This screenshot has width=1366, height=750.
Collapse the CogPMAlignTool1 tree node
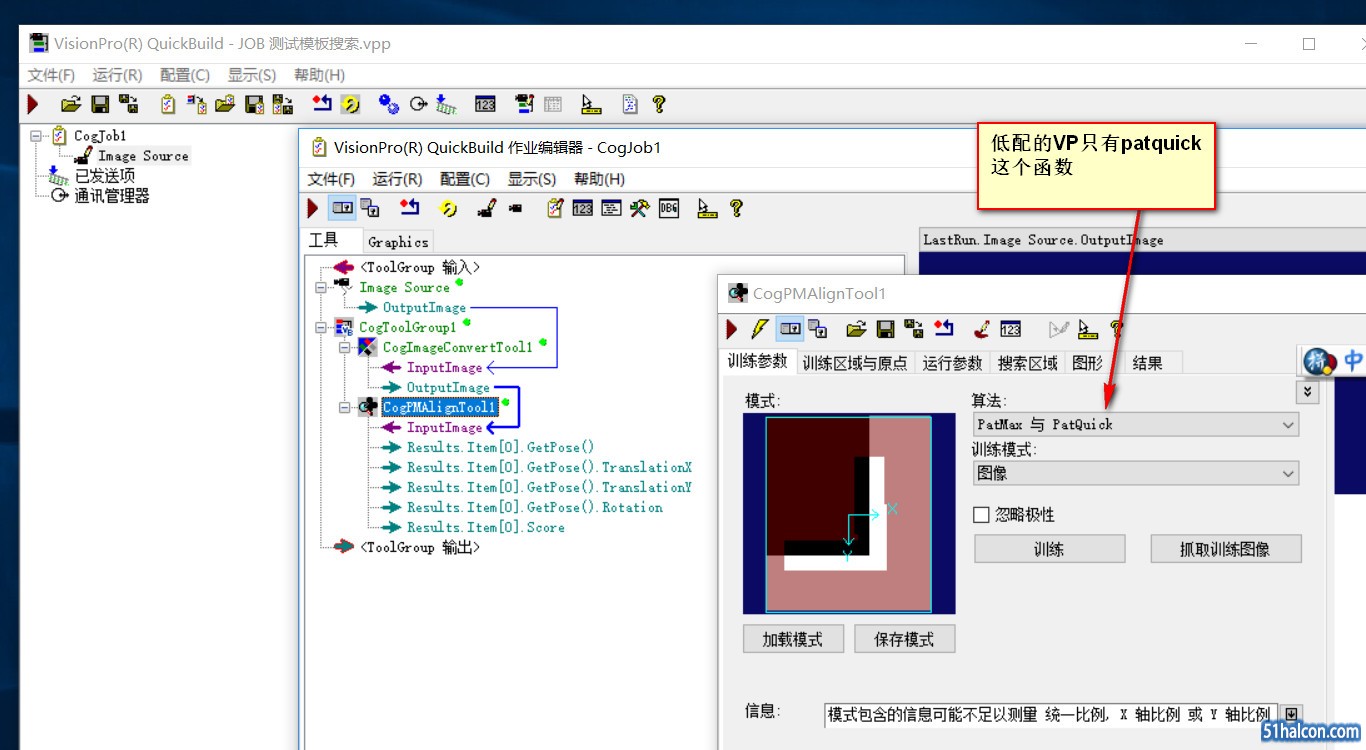pos(345,407)
